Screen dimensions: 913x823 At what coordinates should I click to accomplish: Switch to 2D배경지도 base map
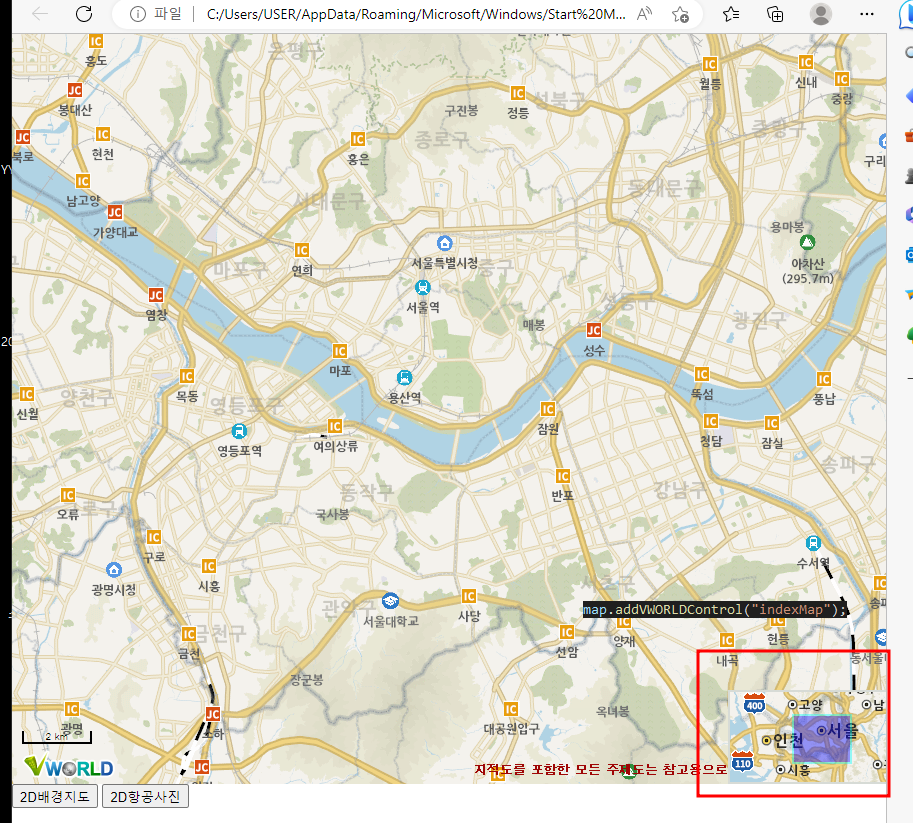pyautogui.click(x=55, y=796)
